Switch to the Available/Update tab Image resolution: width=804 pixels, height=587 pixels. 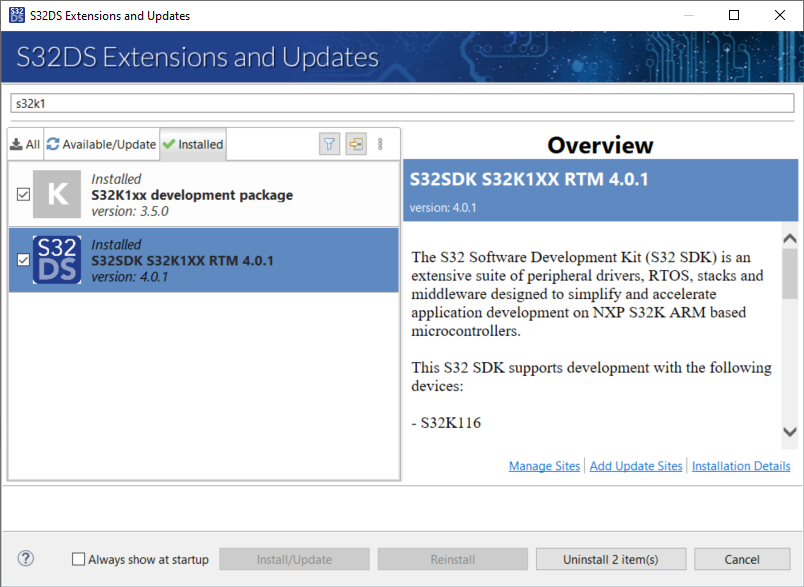click(x=101, y=144)
